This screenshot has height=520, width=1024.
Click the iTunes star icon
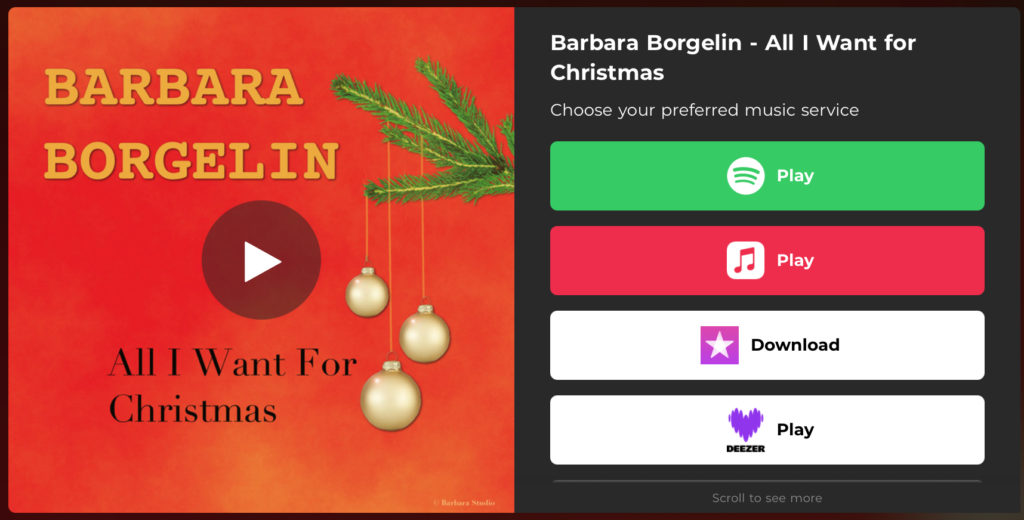[719, 345]
